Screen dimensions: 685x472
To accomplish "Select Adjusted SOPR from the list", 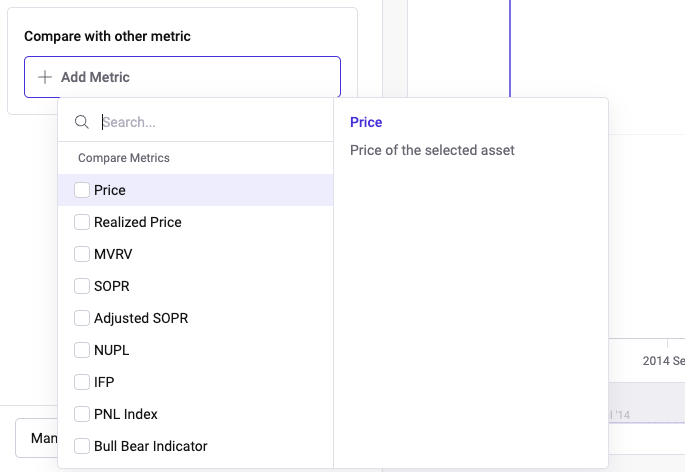I will [x=141, y=318].
